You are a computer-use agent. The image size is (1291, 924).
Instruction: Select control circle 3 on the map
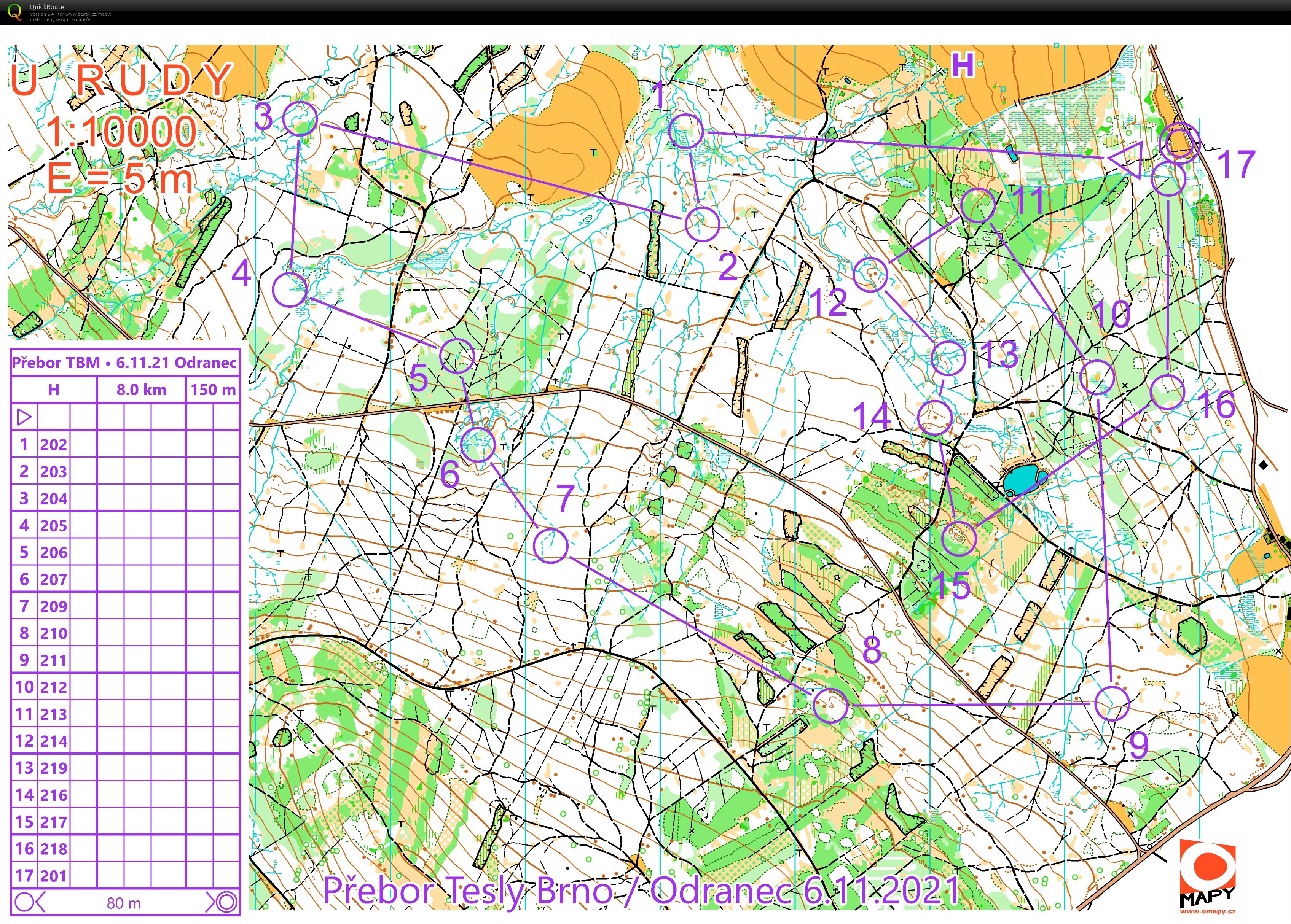tap(300, 118)
